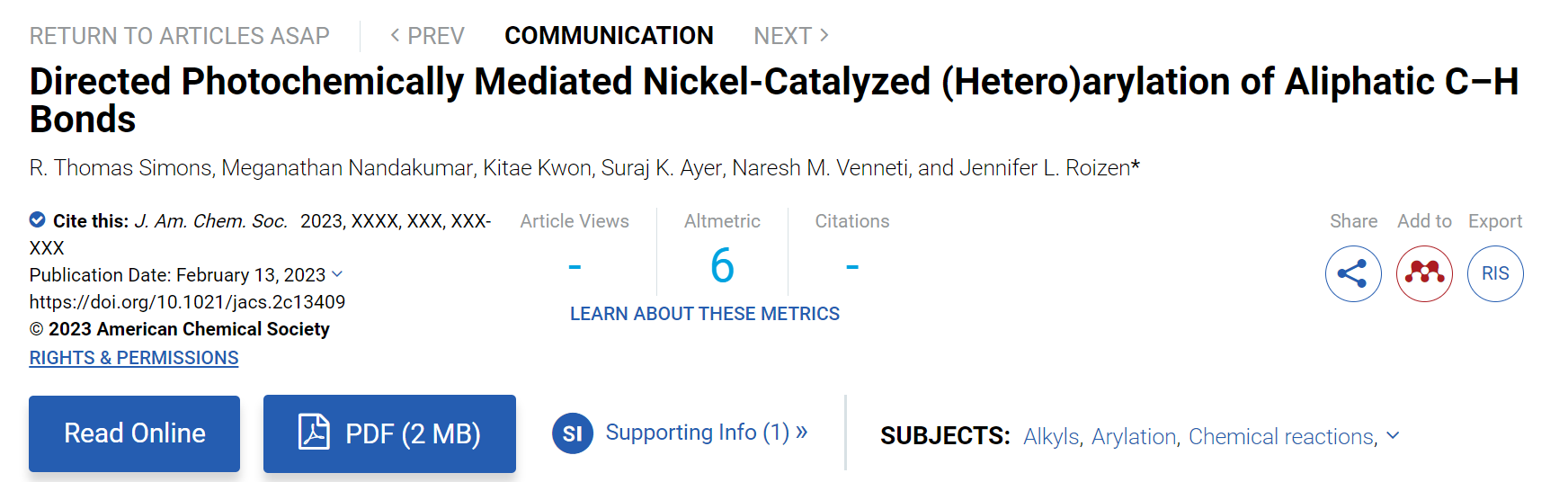Click the Share icon button
Image resolution: width=1568 pixels, height=482 pixels.
pyautogui.click(x=1353, y=273)
